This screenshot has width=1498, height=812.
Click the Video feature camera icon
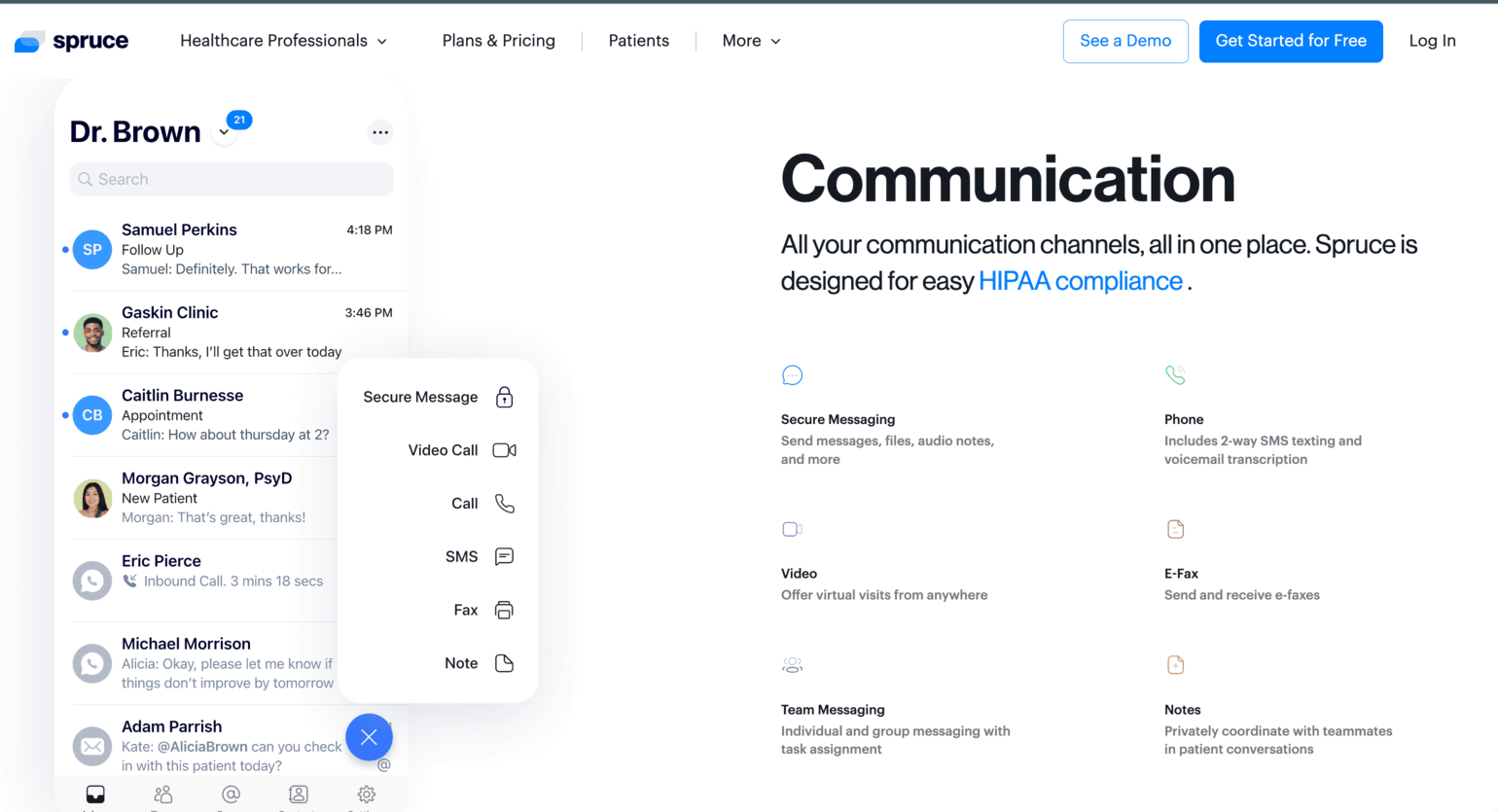tap(793, 529)
